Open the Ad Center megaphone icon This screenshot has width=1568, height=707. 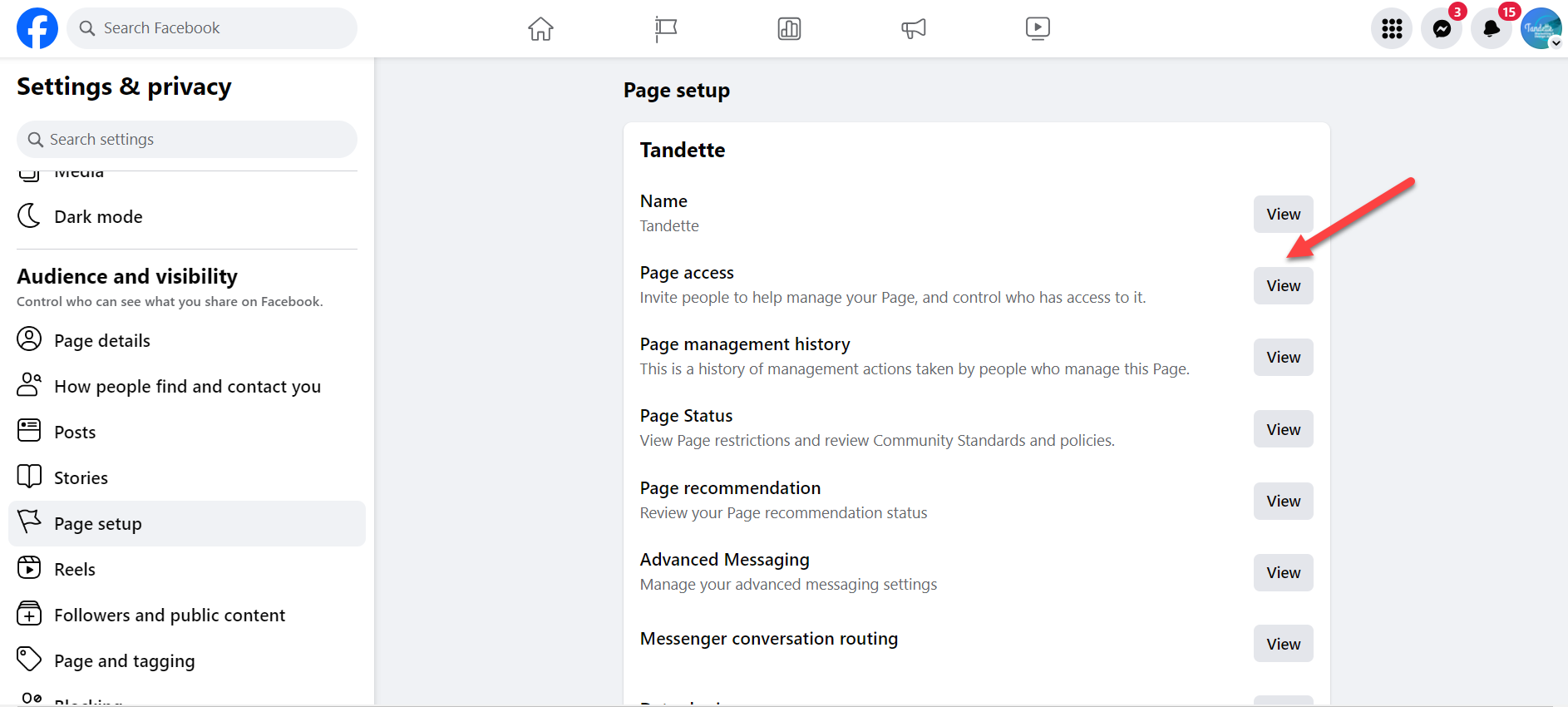[x=914, y=28]
